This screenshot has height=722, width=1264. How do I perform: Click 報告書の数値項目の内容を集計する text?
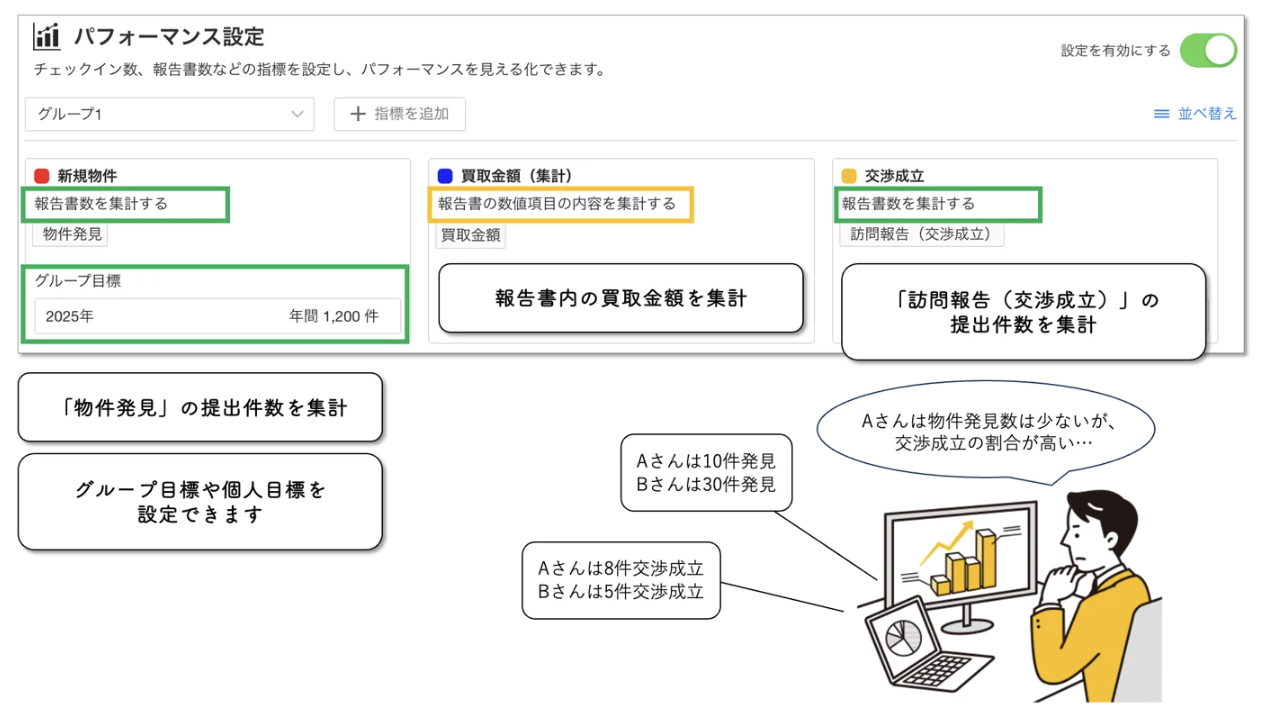[x=557, y=204]
